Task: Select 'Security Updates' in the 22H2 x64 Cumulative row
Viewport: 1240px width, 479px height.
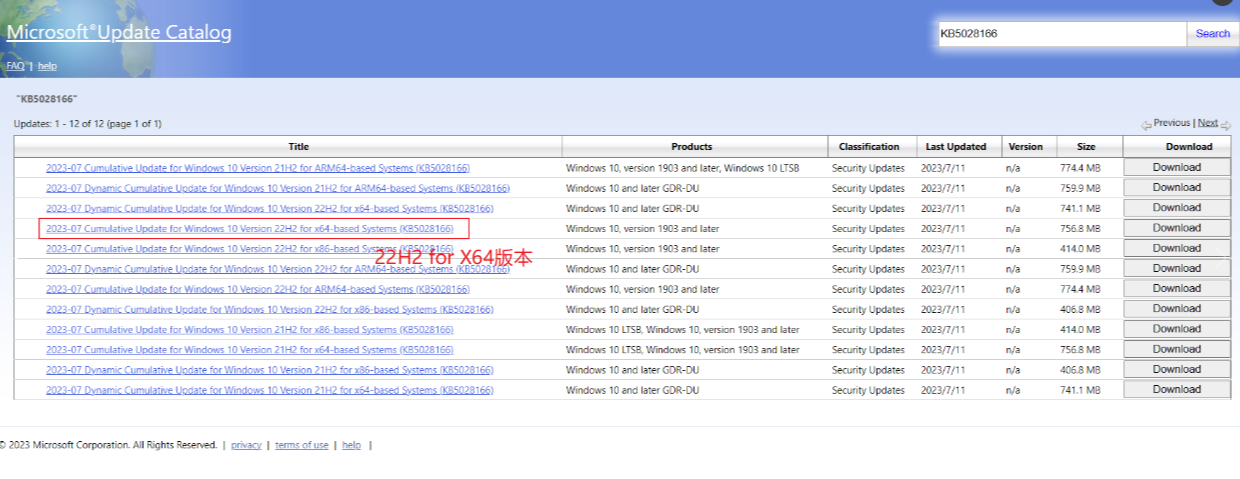Action: pos(868,229)
